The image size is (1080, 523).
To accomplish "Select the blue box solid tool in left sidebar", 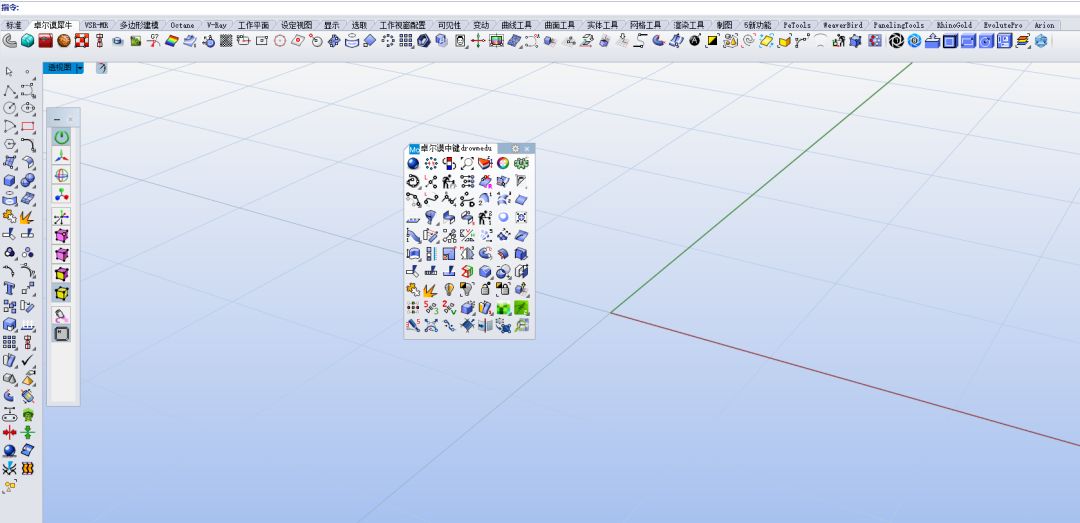I will tap(10, 181).
